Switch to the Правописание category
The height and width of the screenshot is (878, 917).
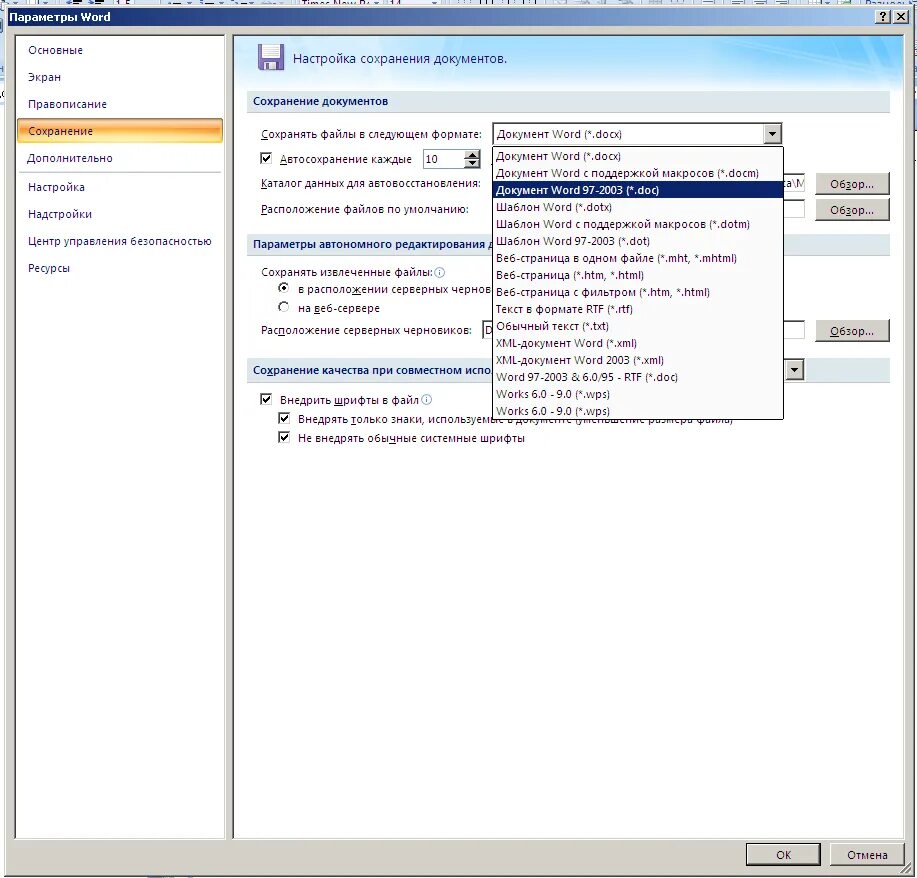click(67, 104)
